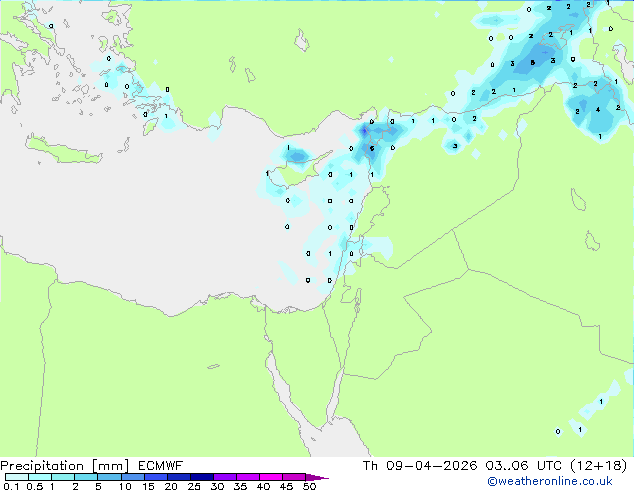Click the 0.5–1 mm legend color swatch

[40, 477]
